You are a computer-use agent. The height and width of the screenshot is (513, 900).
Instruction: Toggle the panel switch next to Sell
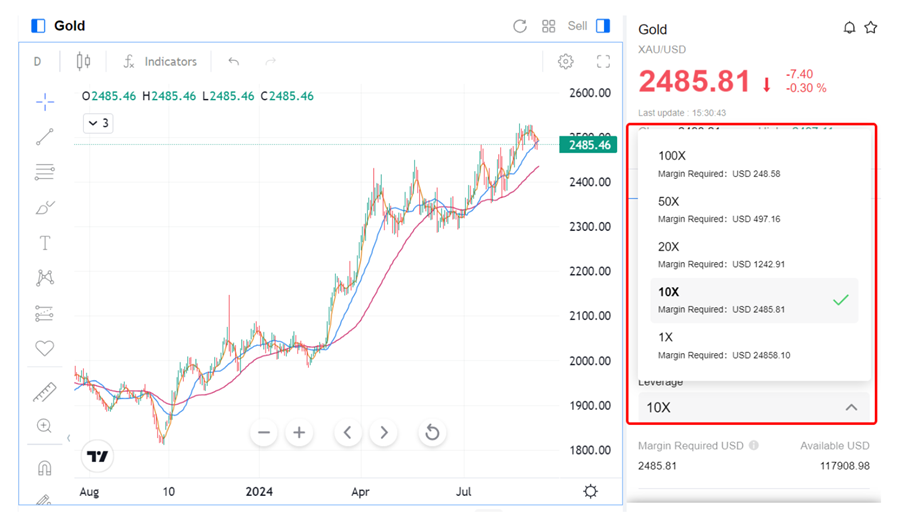tap(603, 26)
